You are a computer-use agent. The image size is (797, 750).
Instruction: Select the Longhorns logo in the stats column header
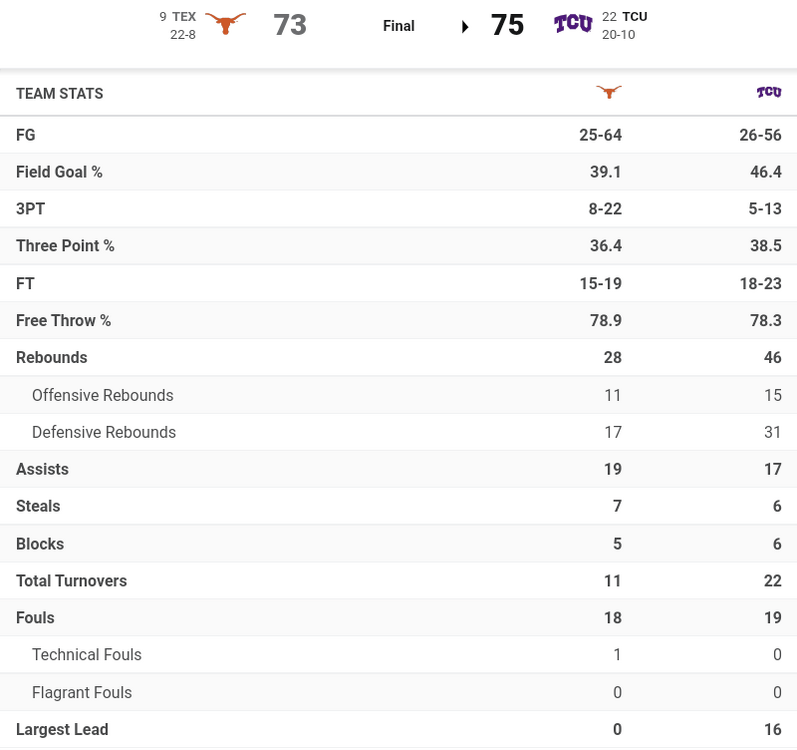[x=608, y=92]
